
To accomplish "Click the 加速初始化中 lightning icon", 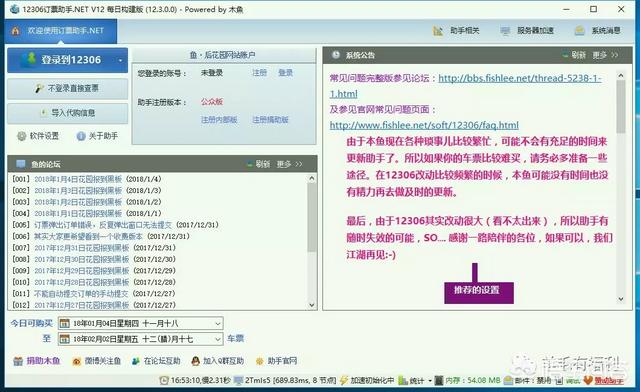I will [x=344, y=381].
